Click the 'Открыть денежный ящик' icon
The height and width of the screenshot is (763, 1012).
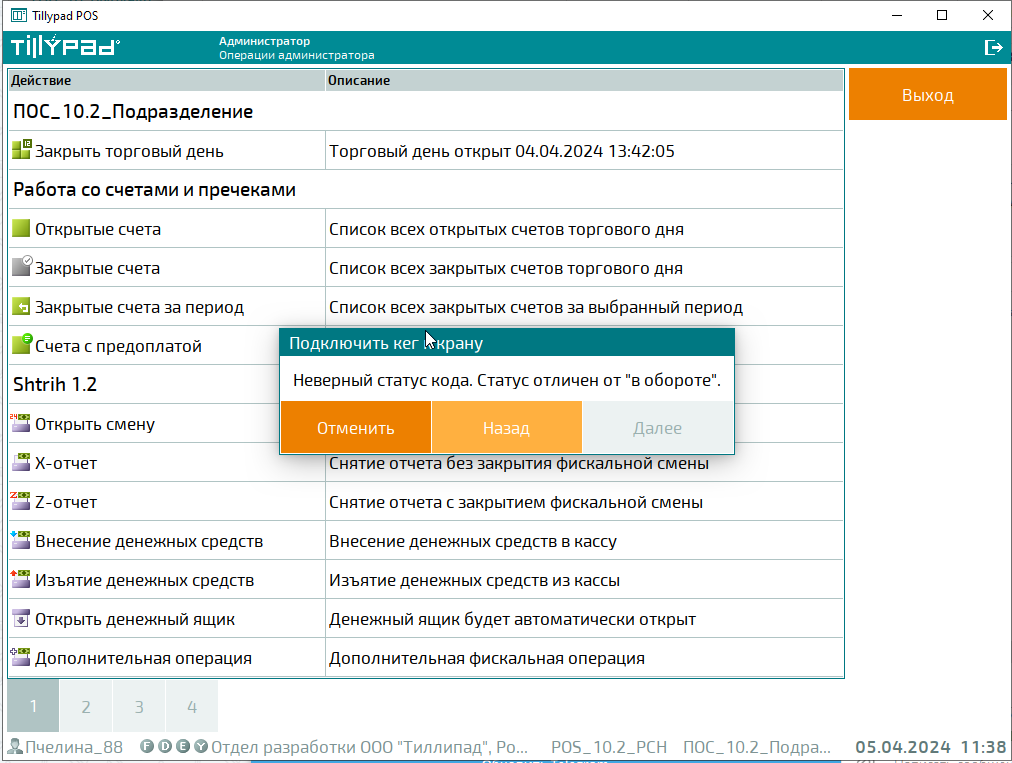[21, 618]
